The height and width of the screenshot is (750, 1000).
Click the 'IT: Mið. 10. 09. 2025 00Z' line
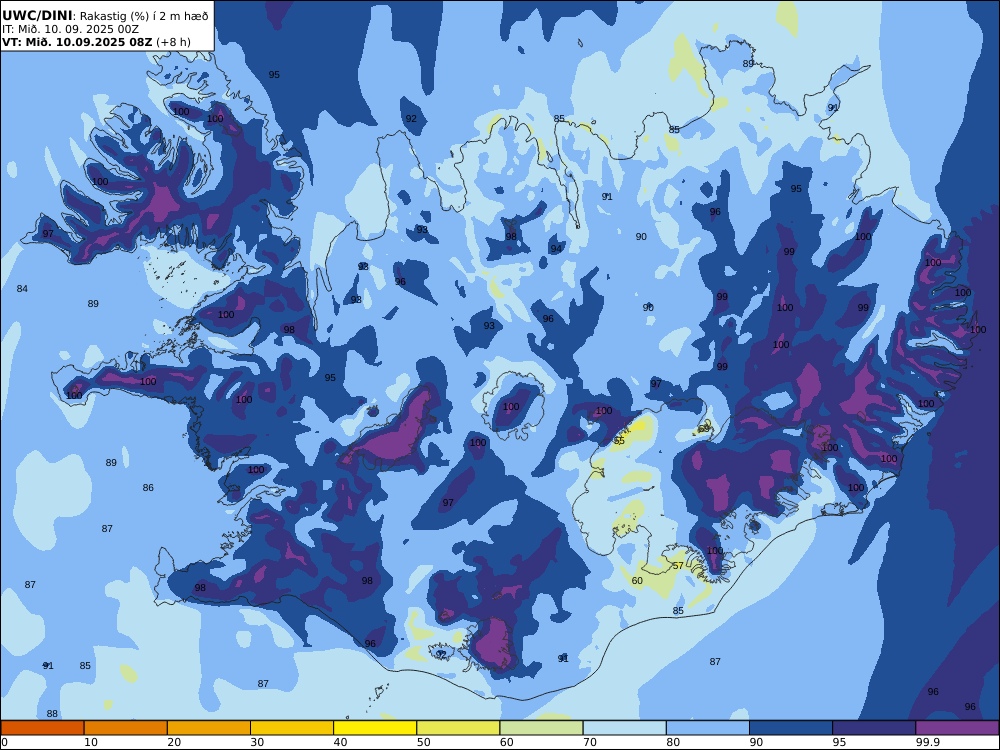pyautogui.click(x=70, y=29)
